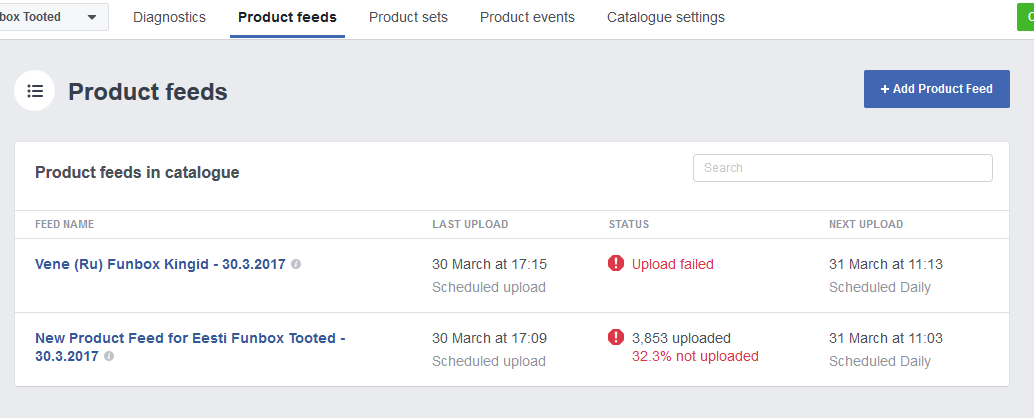Click red error icon next to Upload failed
Screen dimensions: 1034x418
[x=616, y=264]
